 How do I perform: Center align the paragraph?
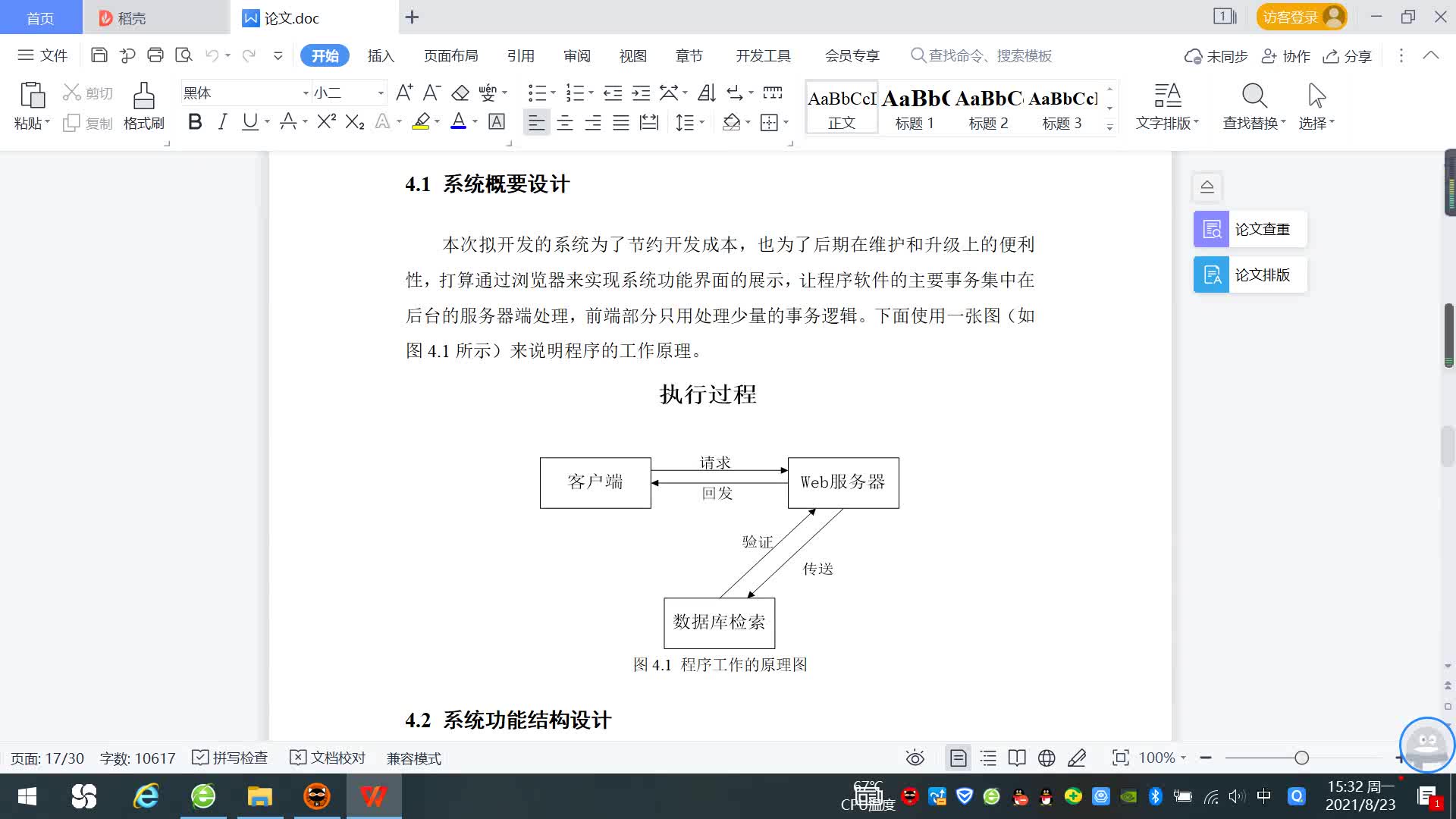pyautogui.click(x=565, y=122)
